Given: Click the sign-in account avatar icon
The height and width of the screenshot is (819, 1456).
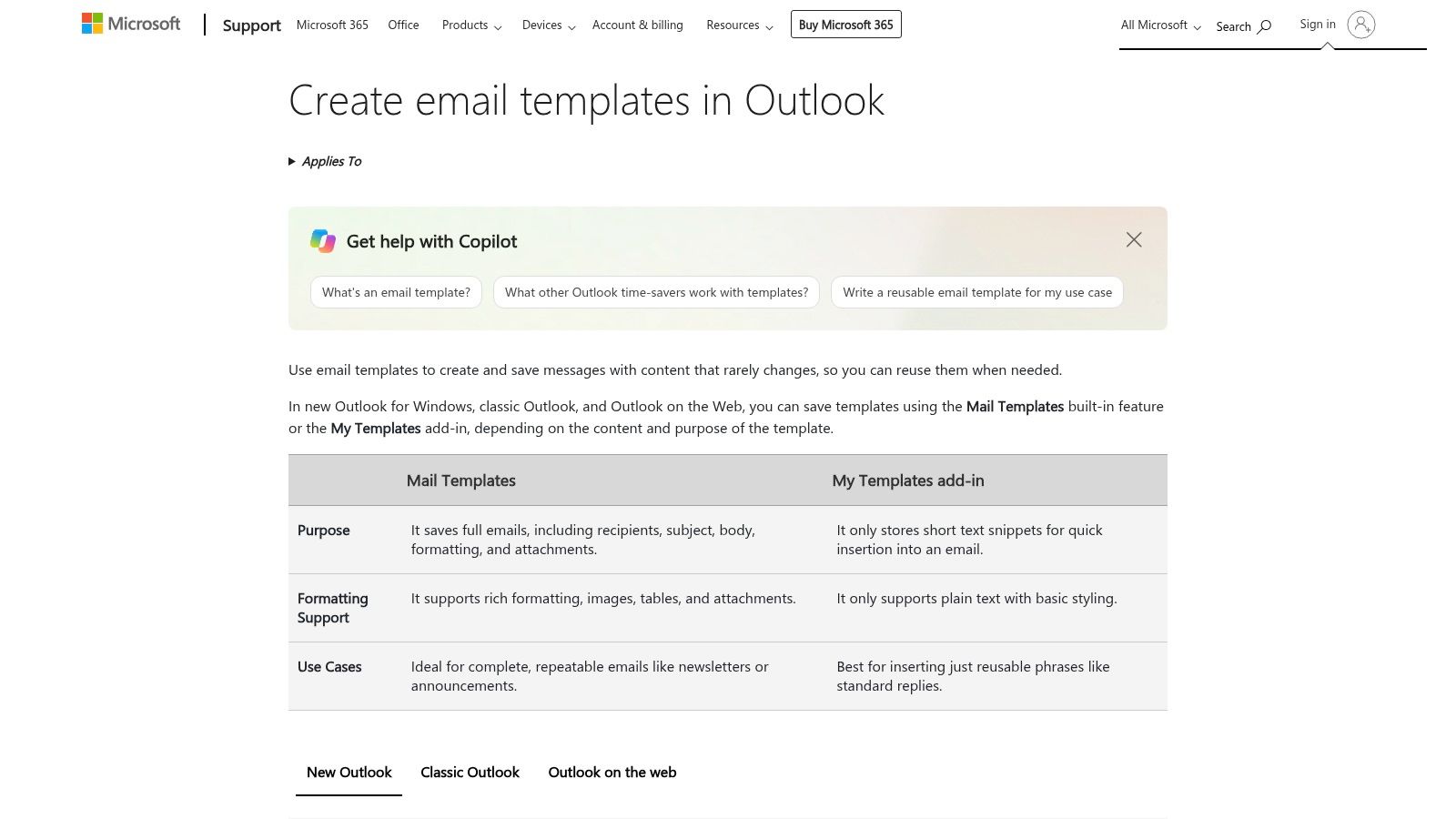Looking at the screenshot, I should click(1361, 25).
